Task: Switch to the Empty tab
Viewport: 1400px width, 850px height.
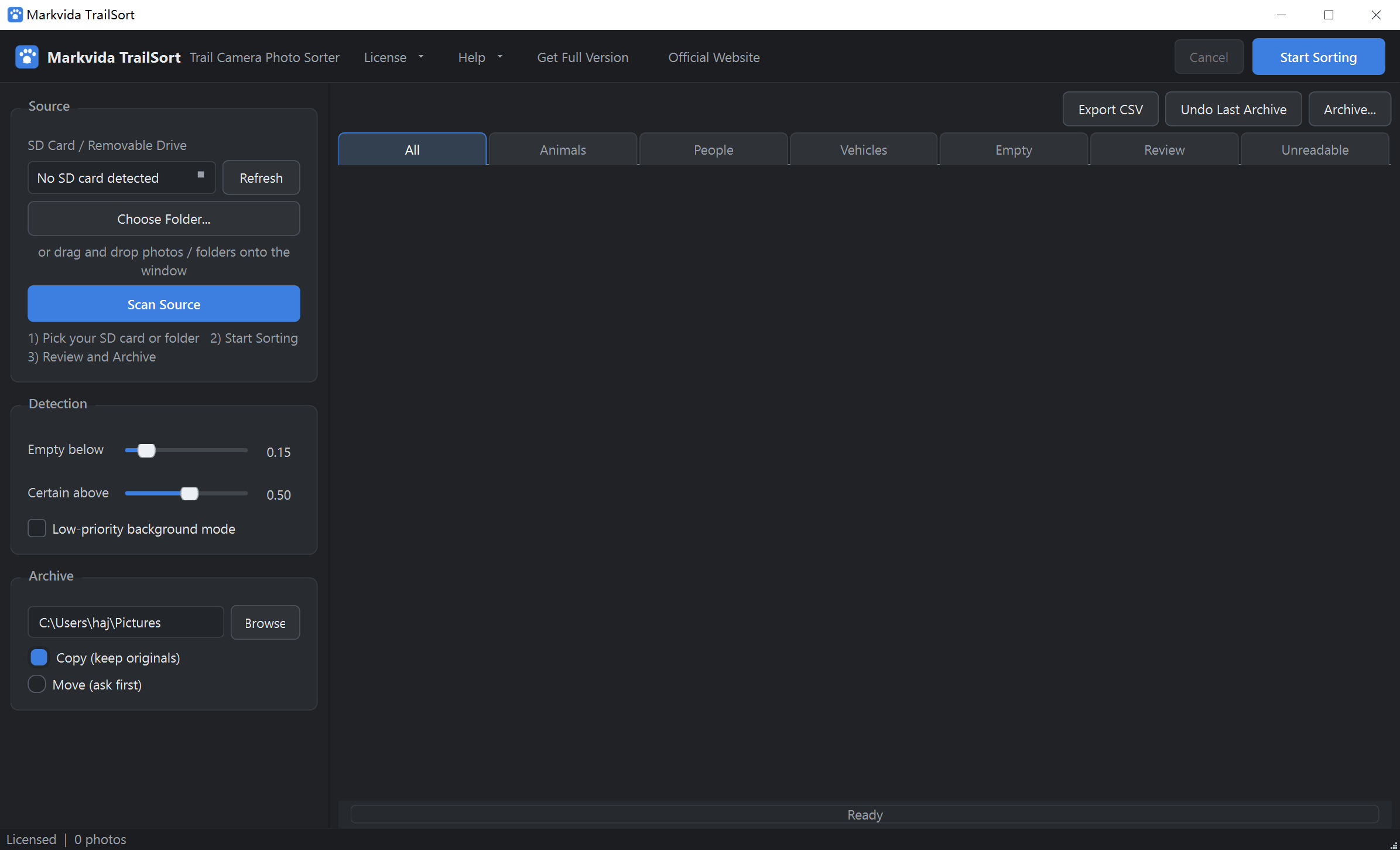Action: click(1014, 149)
